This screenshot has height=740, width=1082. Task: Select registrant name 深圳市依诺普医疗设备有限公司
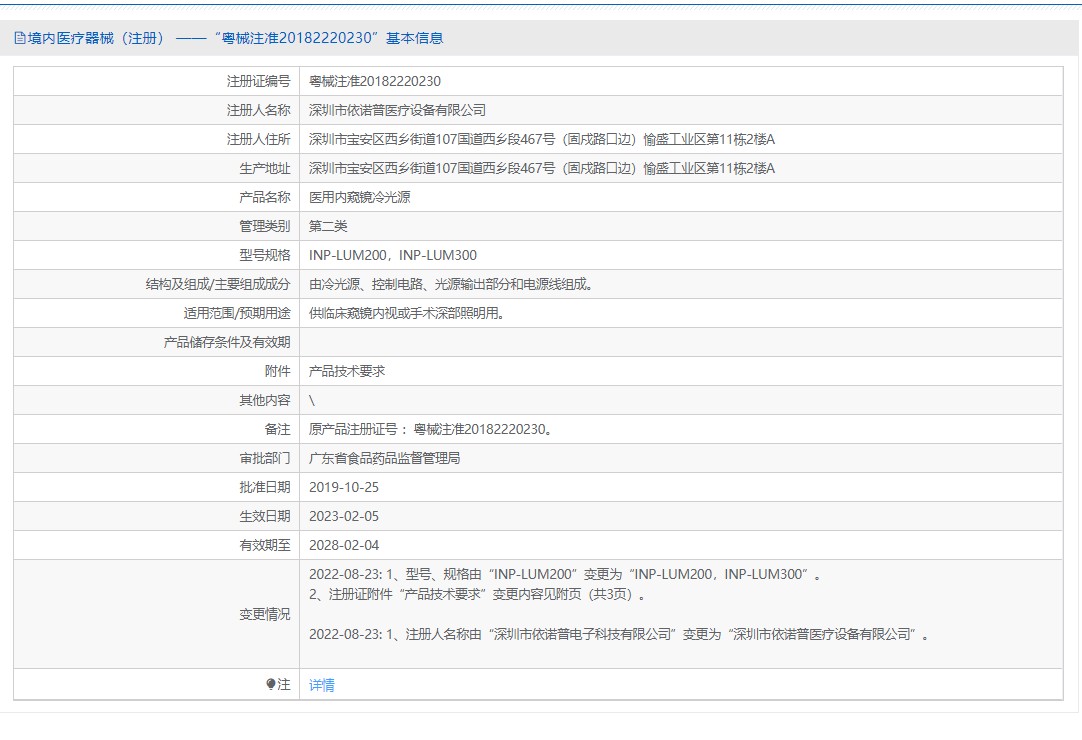pos(397,110)
